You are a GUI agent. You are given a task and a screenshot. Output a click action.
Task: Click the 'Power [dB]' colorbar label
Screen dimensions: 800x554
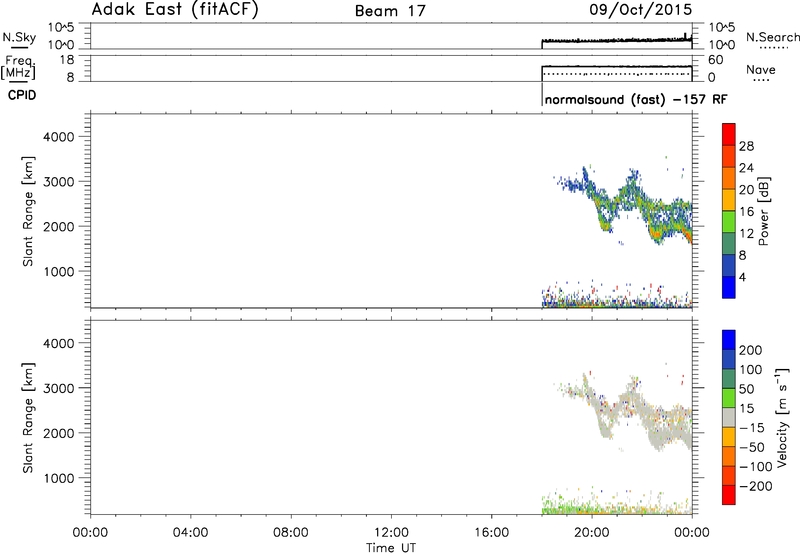coord(763,211)
